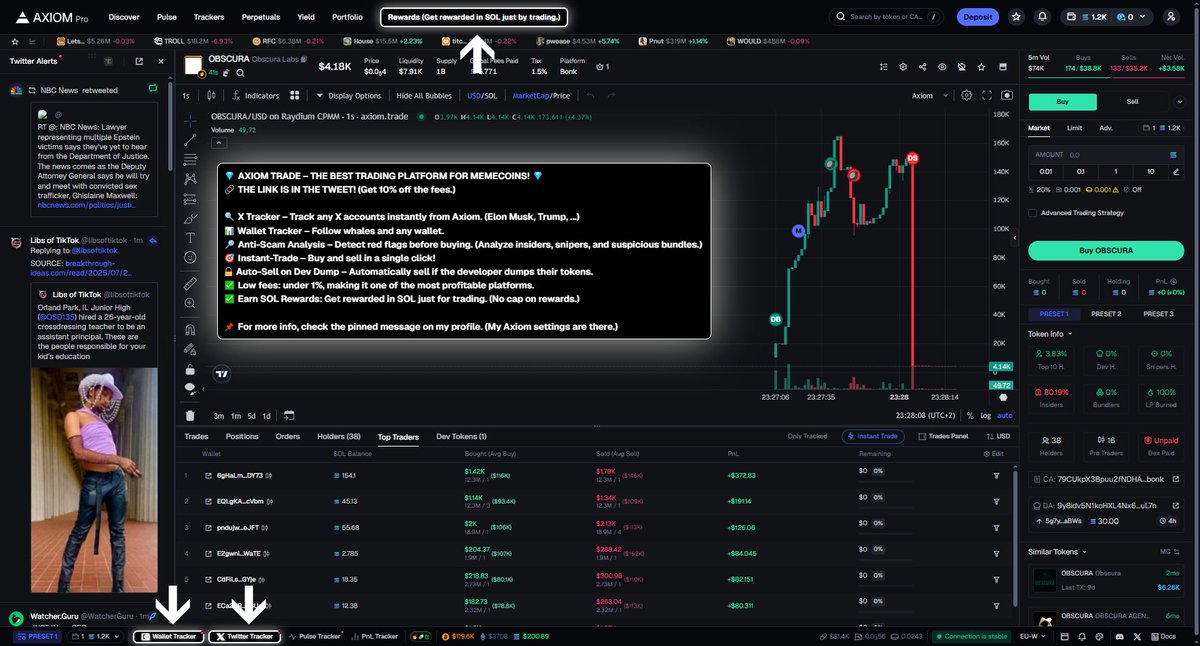Enter fullscreen chart mode
Viewport: 1200px width, 646px height.
pyautogui.click(x=986, y=95)
